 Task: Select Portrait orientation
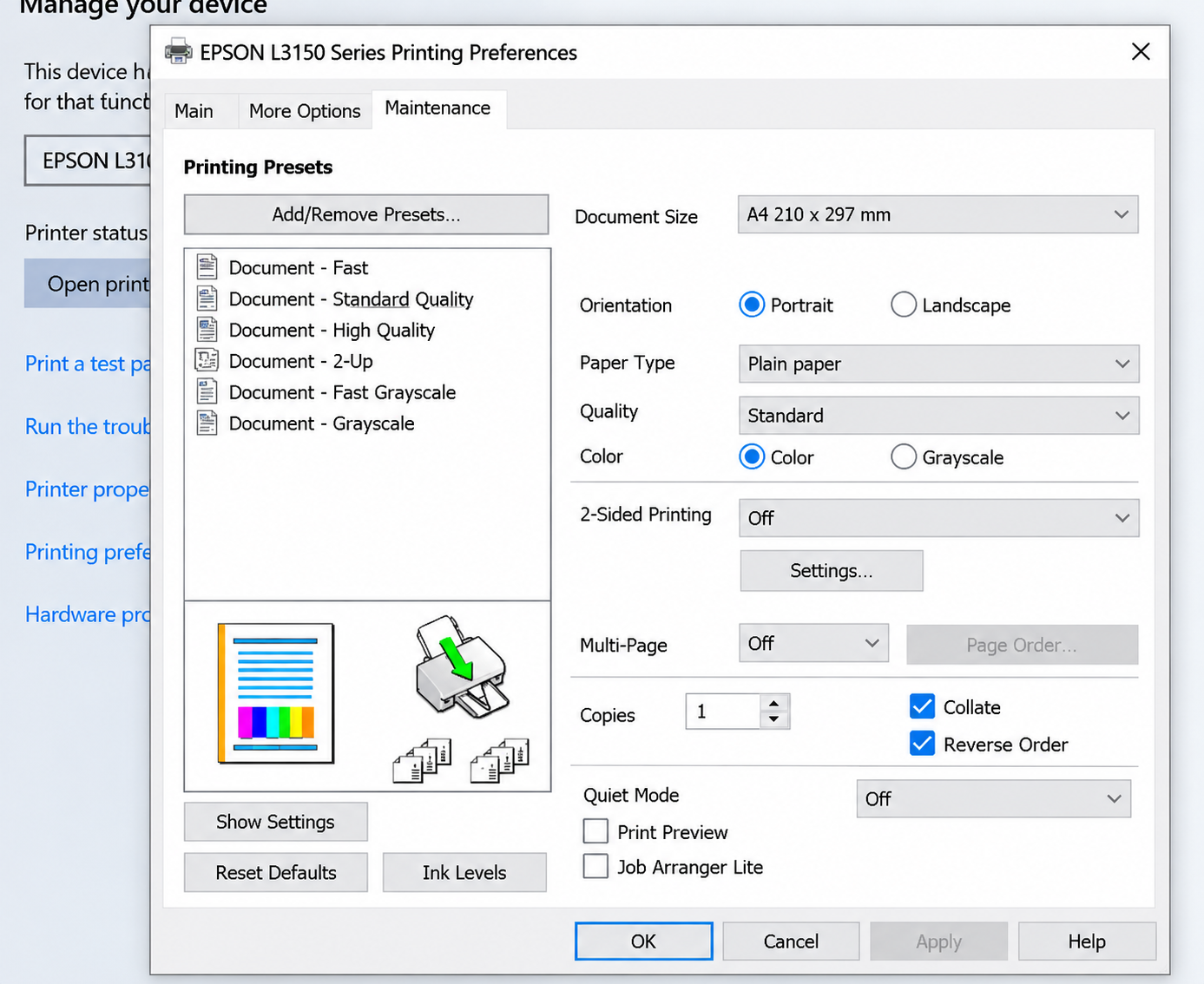click(x=752, y=305)
